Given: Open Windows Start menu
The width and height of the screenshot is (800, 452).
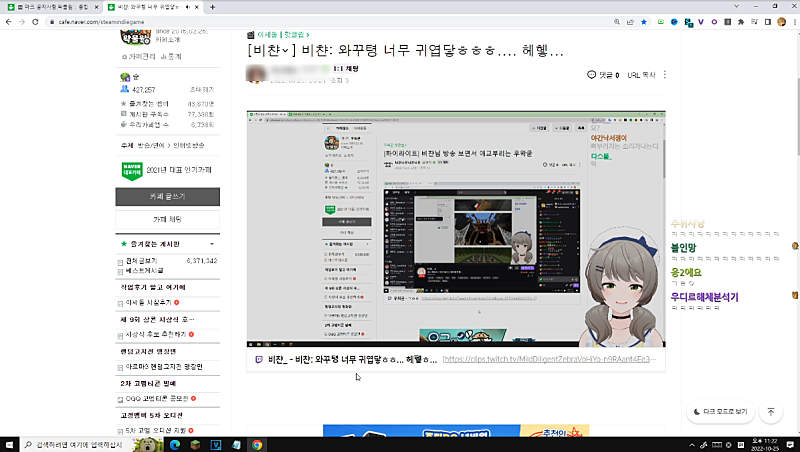Looking at the screenshot, I should [9, 445].
